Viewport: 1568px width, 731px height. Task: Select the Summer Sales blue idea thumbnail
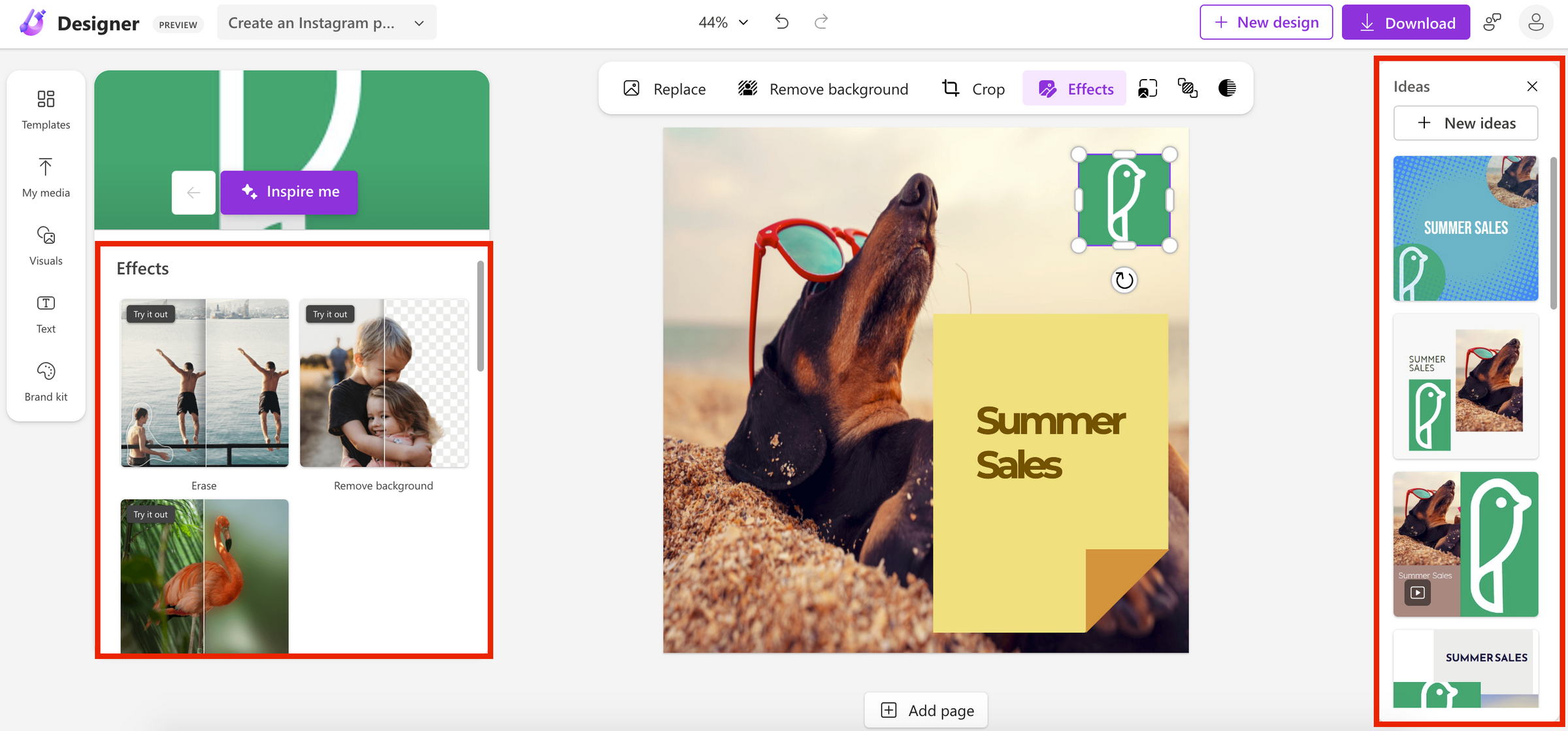point(1465,229)
